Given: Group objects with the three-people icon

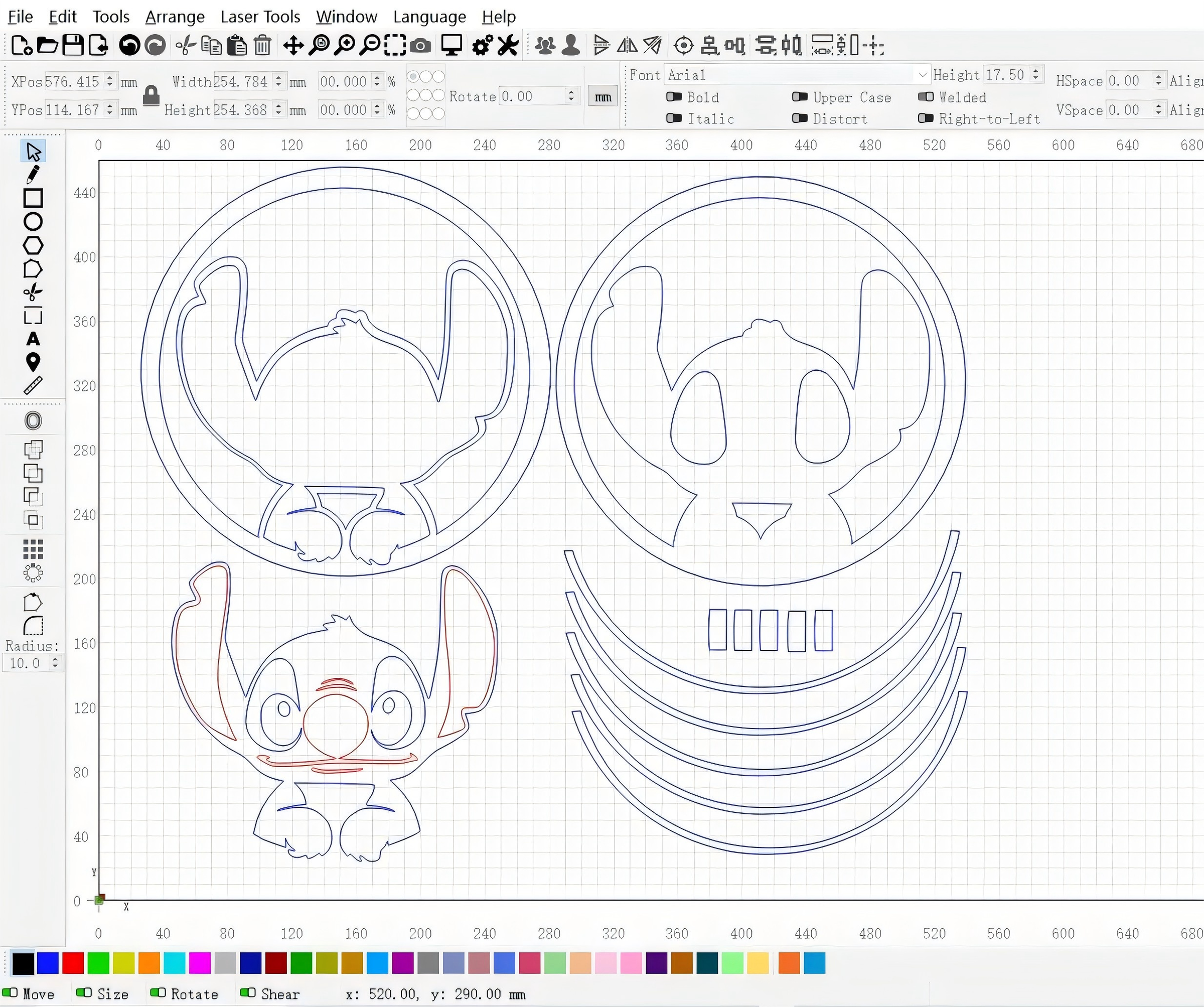Looking at the screenshot, I should pyautogui.click(x=545, y=45).
